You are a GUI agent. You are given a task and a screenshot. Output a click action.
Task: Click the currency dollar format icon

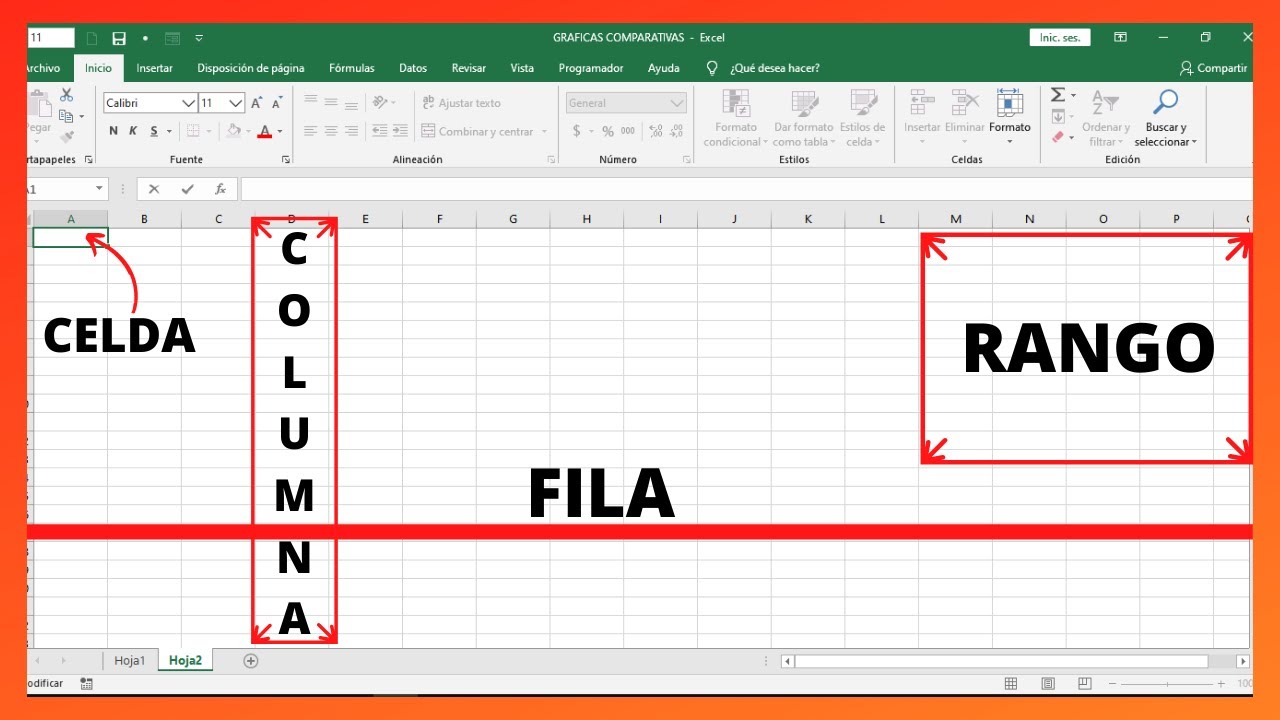point(577,131)
